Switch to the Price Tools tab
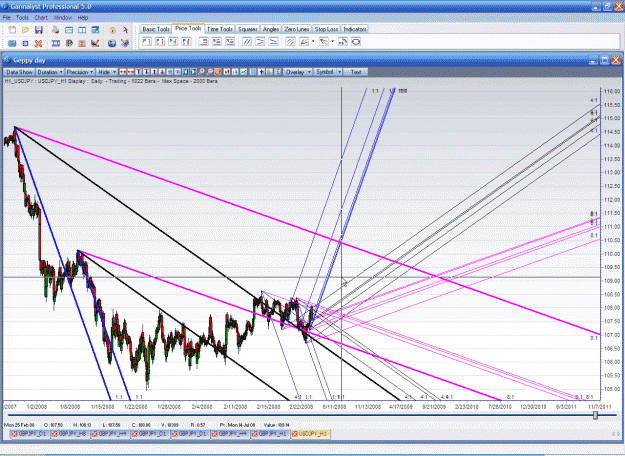The height and width of the screenshot is (456, 625). (188, 28)
